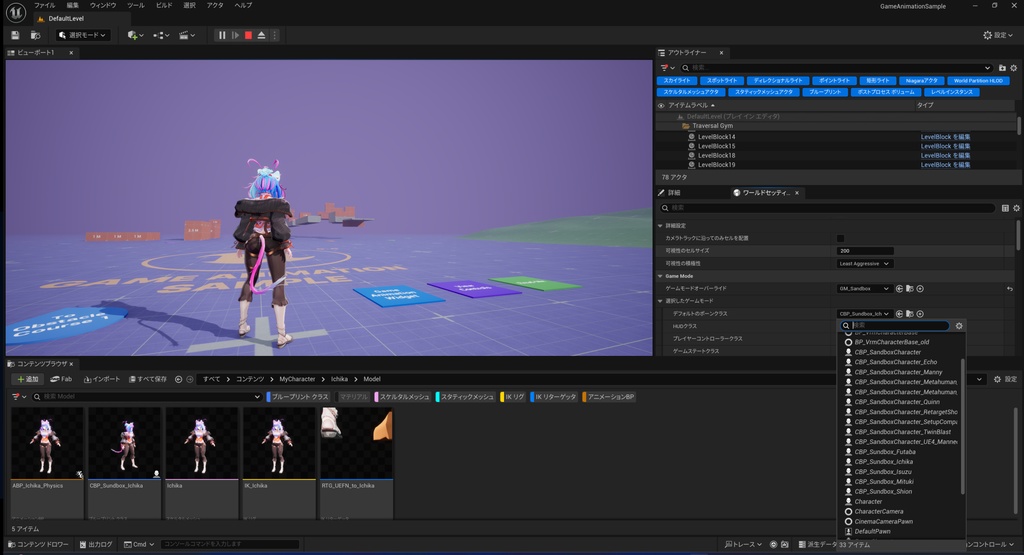Screen dimensions: 1024x555
Task: Select the ビューポート1 tab
Action: [x=36, y=53]
